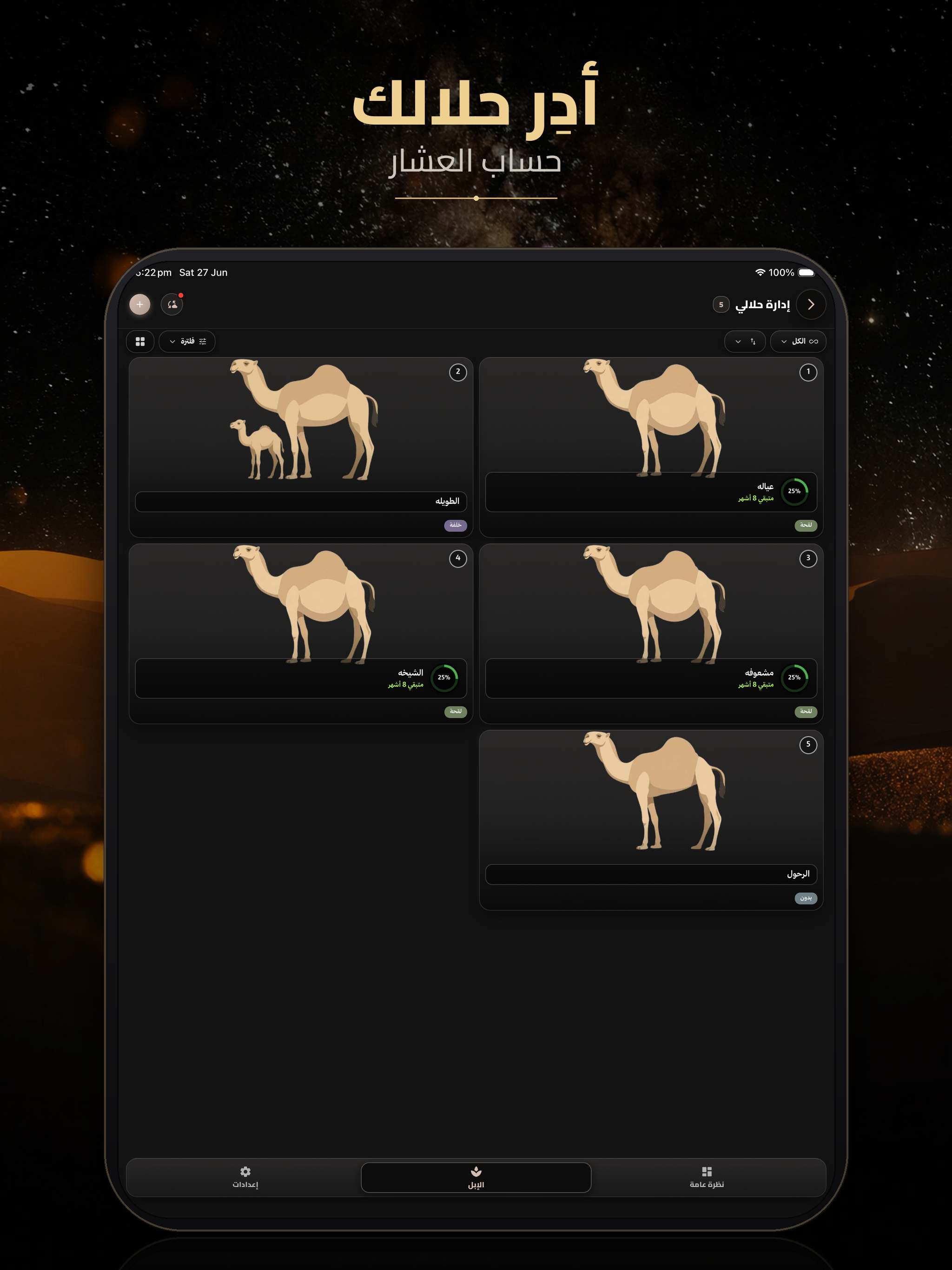Switch to the نظرة عامة overview tab
952x1270 pixels.
pos(707,1177)
